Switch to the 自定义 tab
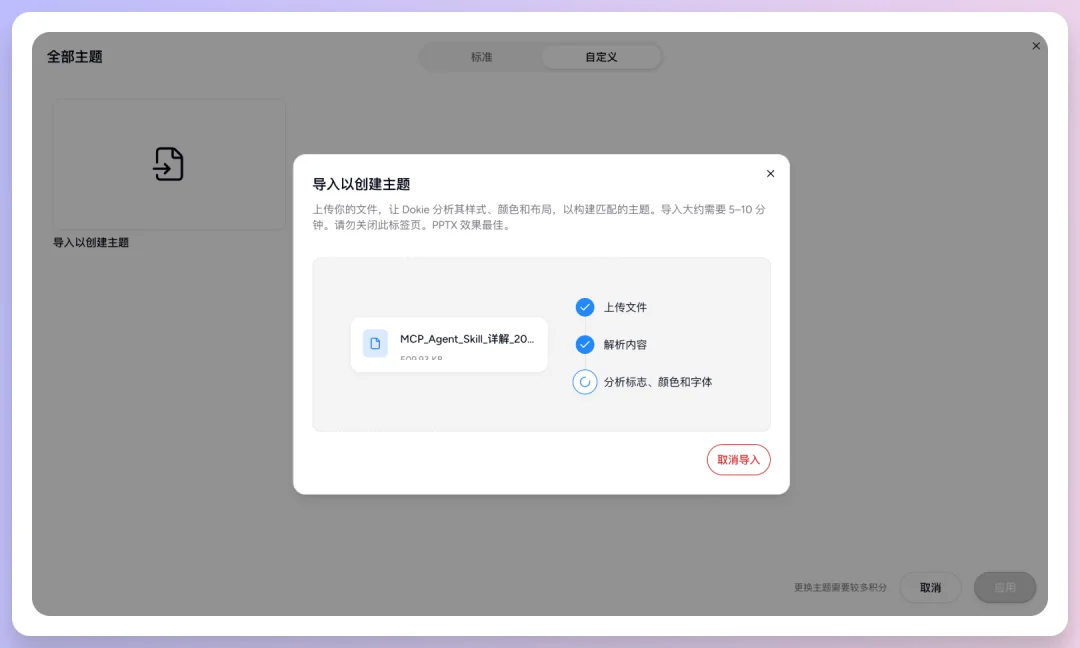This screenshot has width=1080, height=648. click(601, 57)
